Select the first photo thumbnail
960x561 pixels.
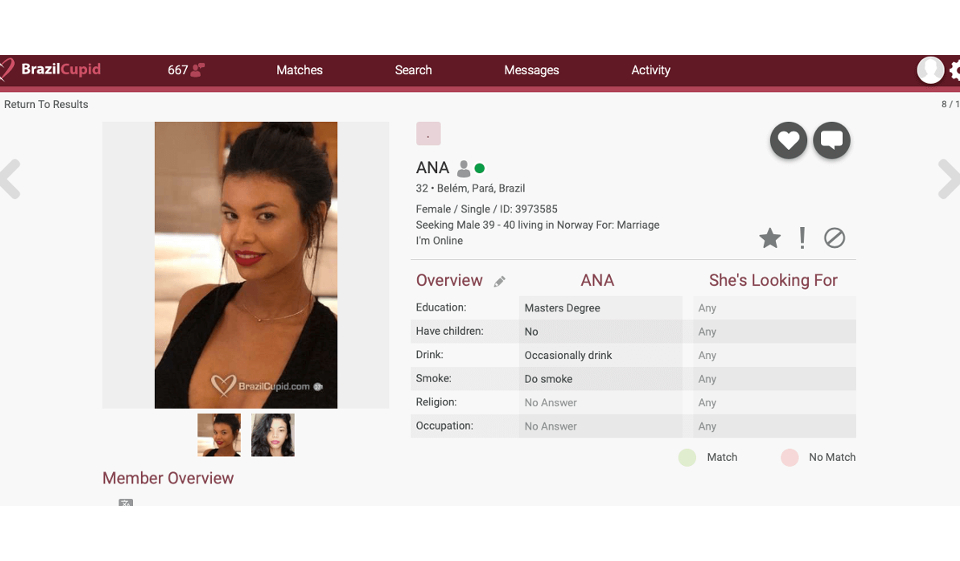click(219, 435)
